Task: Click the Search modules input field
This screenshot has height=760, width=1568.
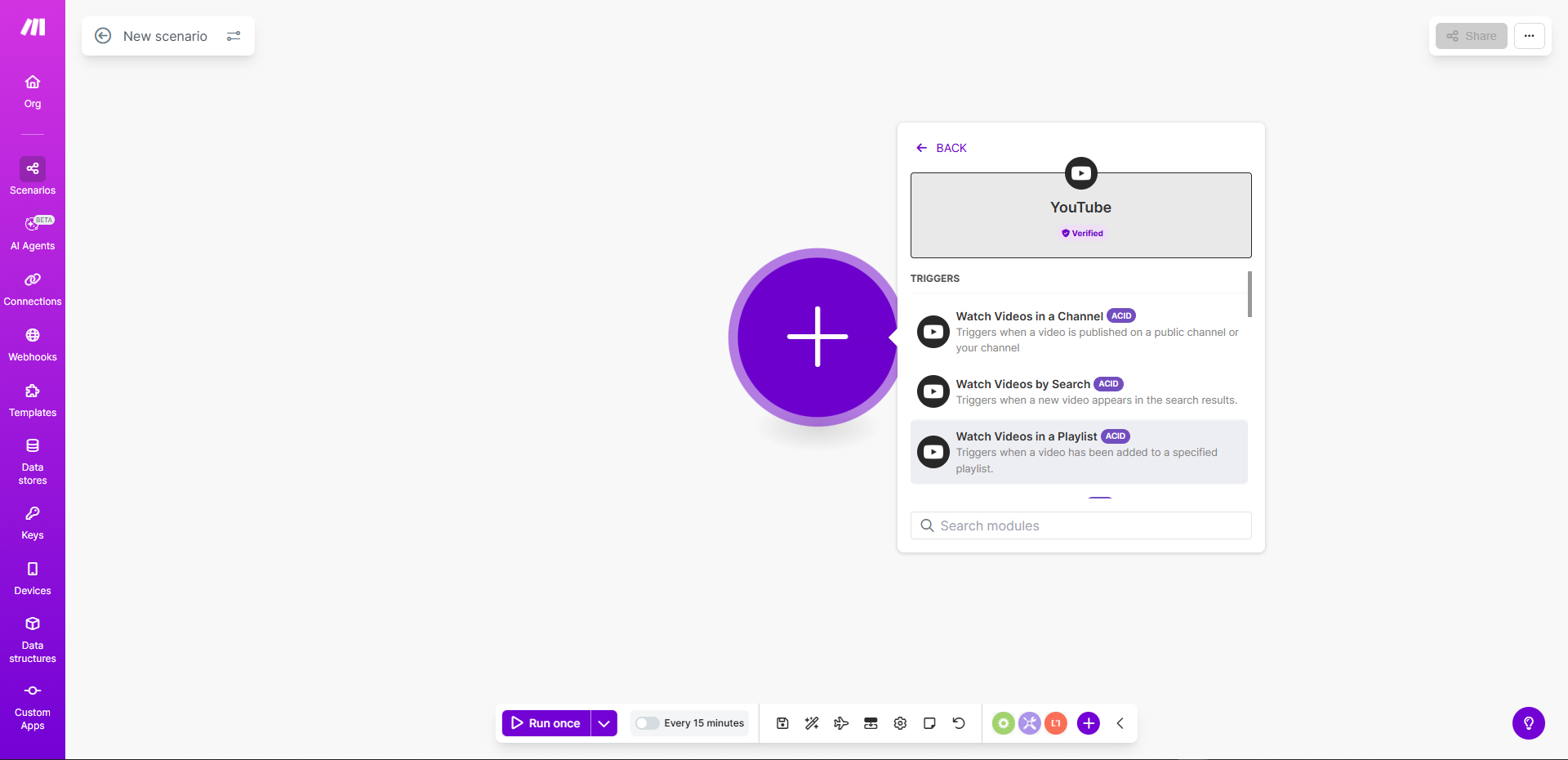Action: [x=1080, y=525]
